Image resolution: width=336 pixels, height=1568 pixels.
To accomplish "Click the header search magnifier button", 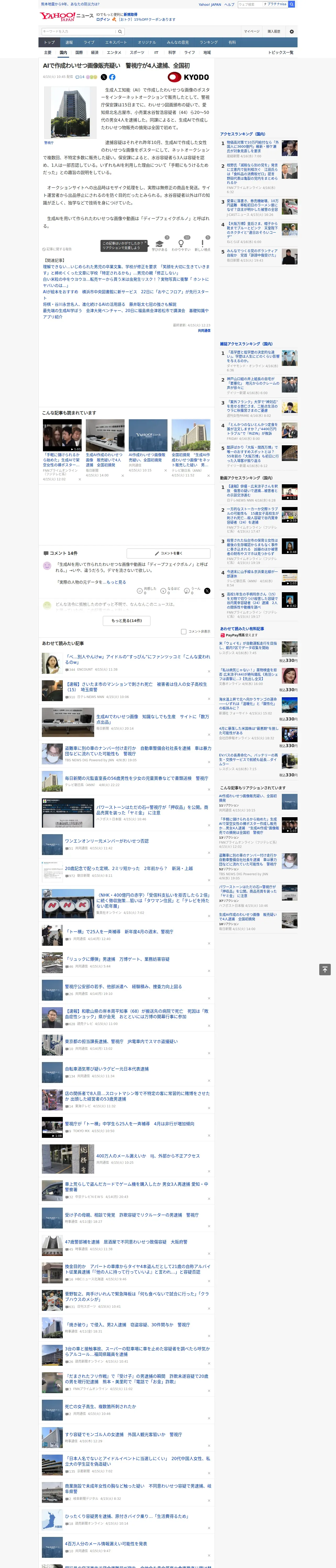I will pos(292,4).
